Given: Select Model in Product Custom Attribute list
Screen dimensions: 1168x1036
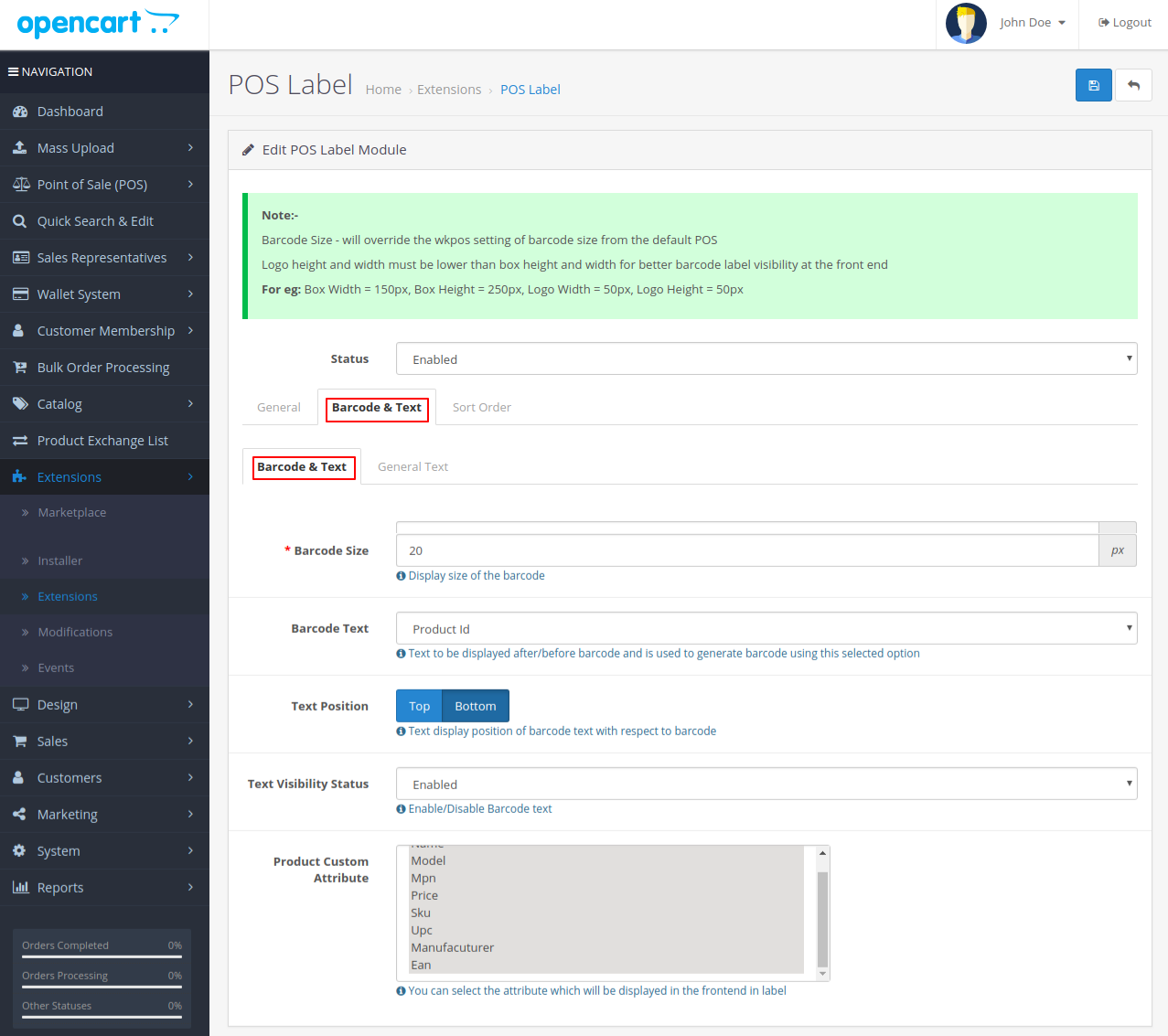Looking at the screenshot, I should (606, 861).
